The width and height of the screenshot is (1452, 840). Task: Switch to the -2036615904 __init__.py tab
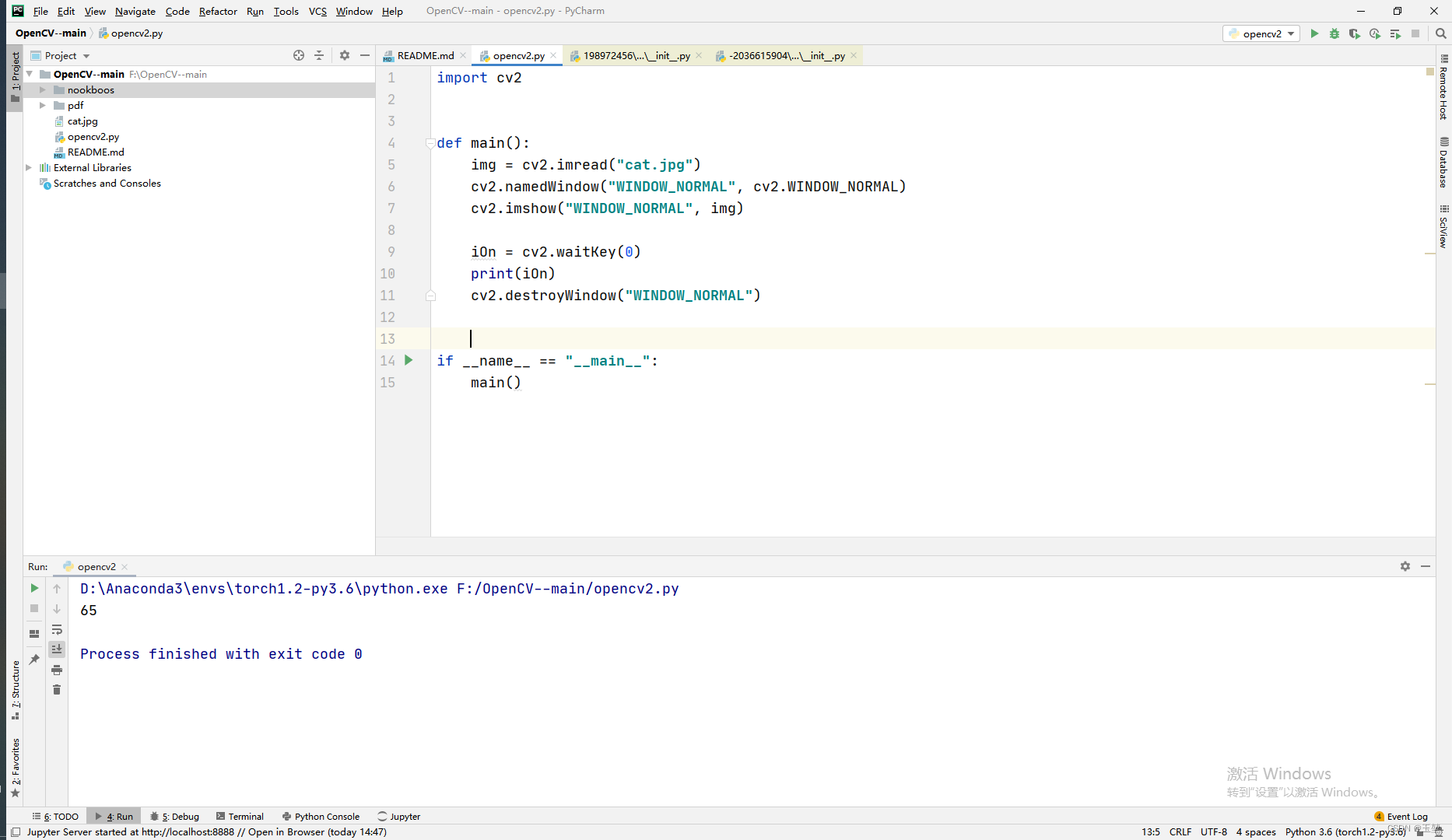tap(786, 55)
